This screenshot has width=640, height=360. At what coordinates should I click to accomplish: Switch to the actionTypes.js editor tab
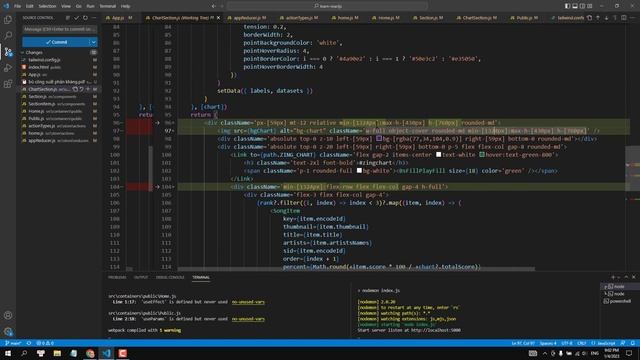[302, 18]
